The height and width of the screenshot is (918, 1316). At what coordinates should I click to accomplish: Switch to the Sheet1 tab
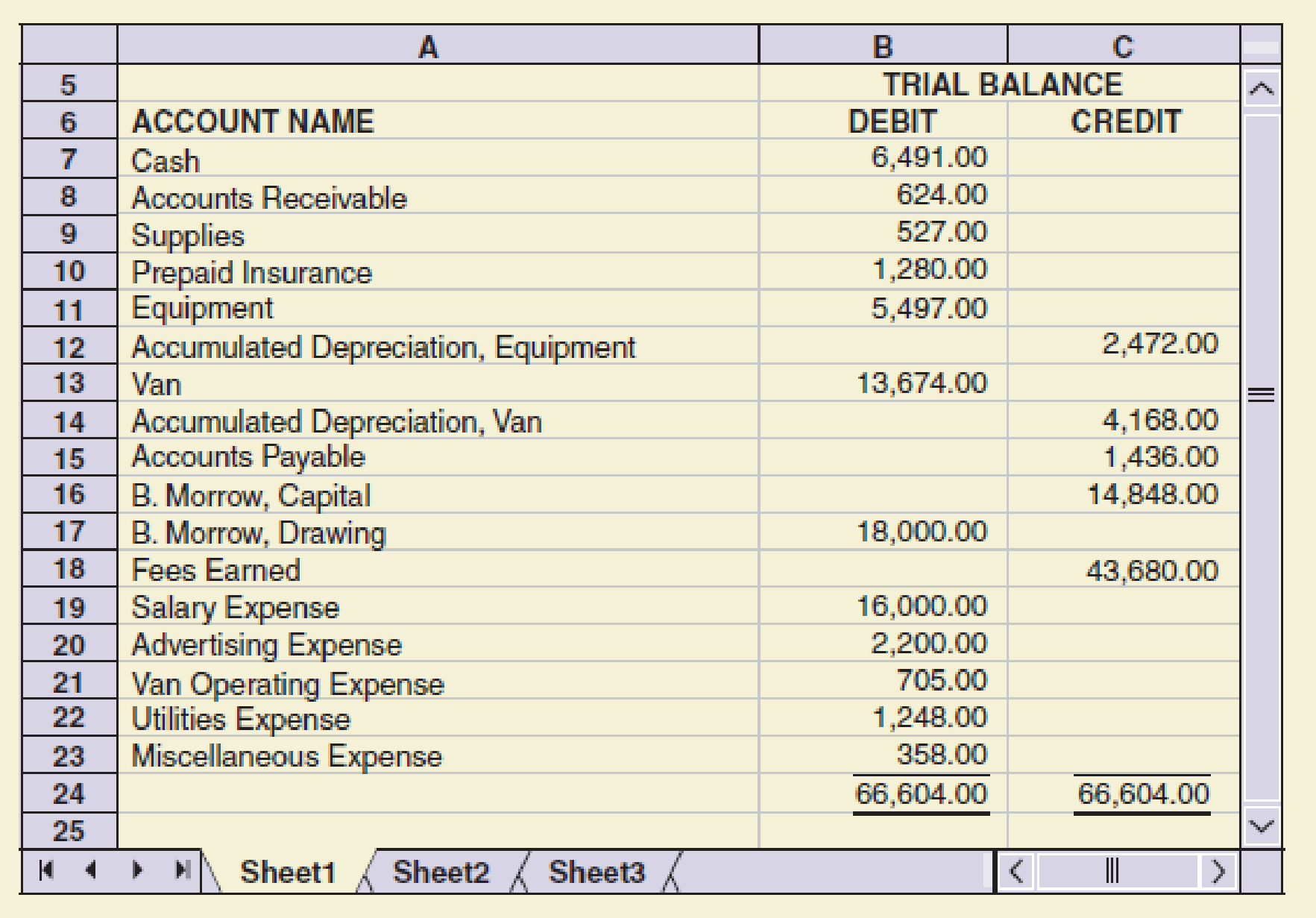click(x=288, y=871)
